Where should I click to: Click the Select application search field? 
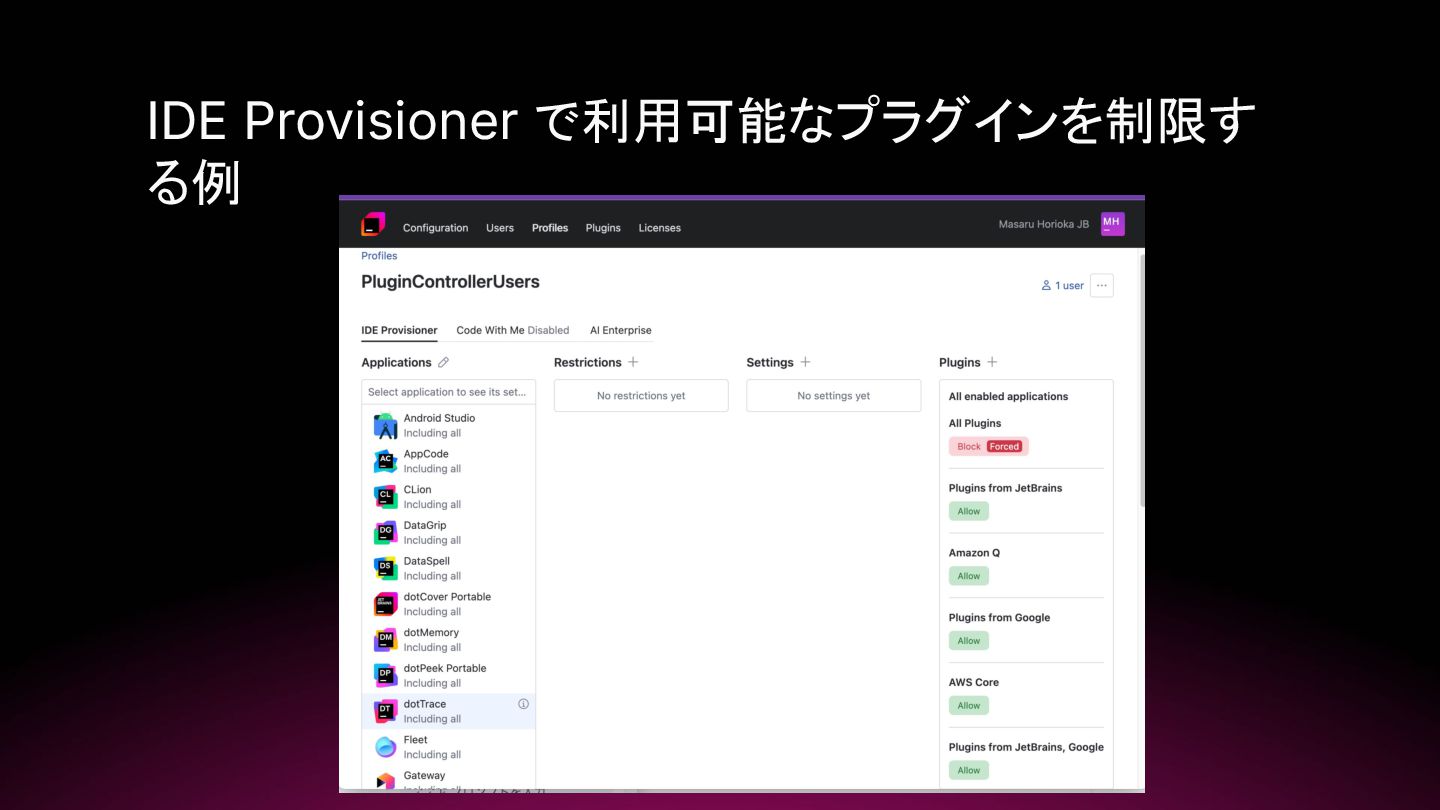click(x=448, y=392)
